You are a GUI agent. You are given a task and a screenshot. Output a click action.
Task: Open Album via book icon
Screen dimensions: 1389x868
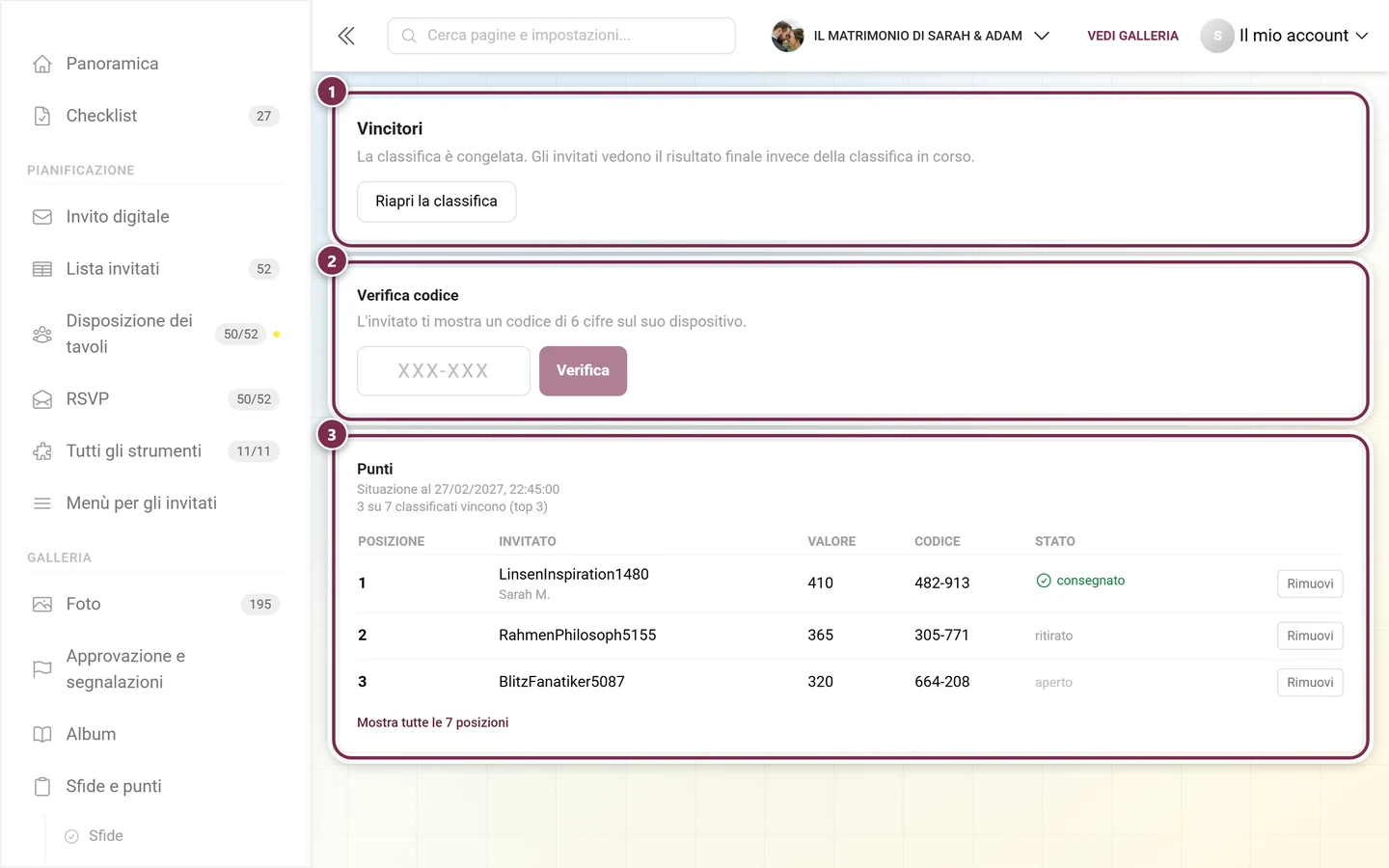pyautogui.click(x=42, y=735)
